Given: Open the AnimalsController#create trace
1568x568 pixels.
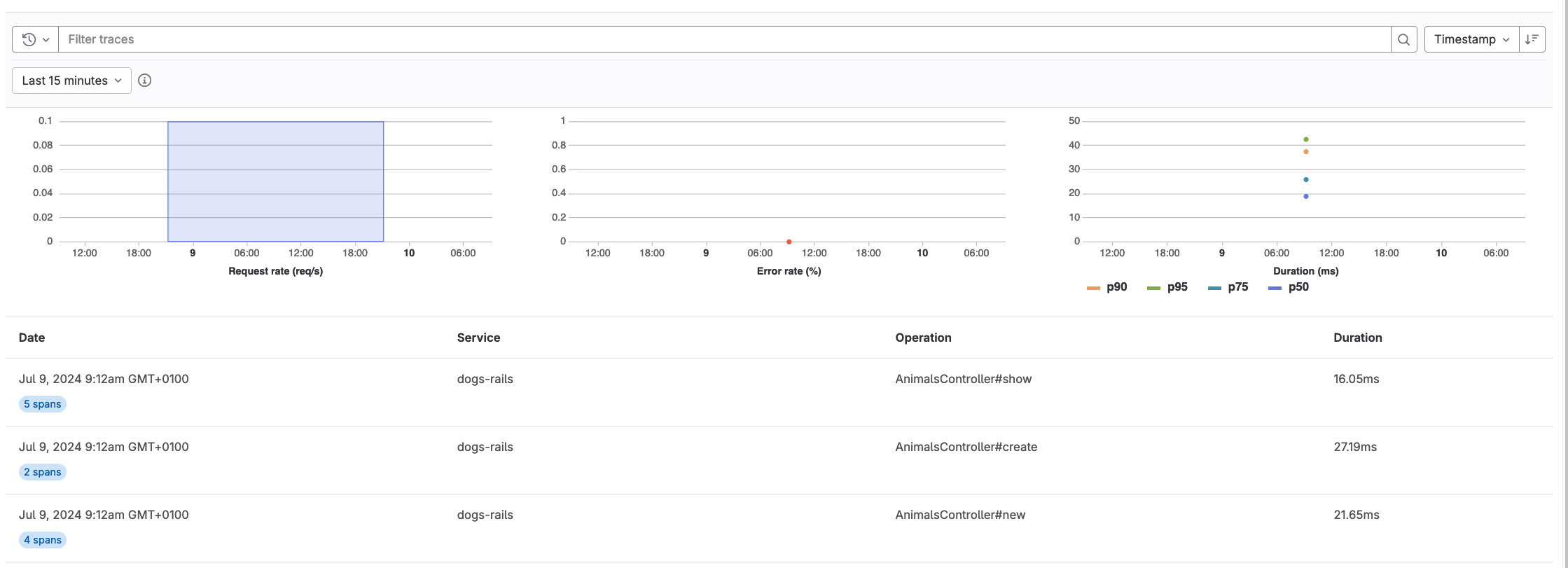Looking at the screenshot, I should [x=966, y=447].
